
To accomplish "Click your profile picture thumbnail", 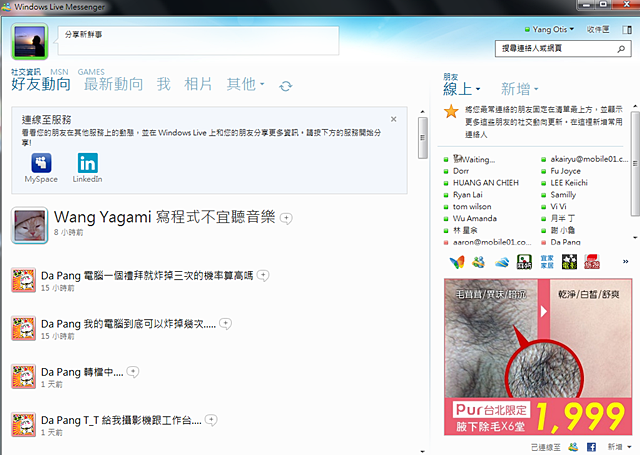I will pyautogui.click(x=29, y=41).
